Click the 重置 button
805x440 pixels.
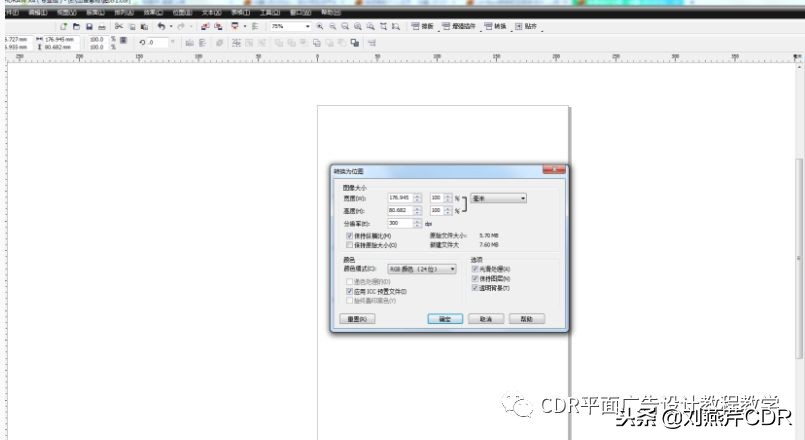(357, 319)
